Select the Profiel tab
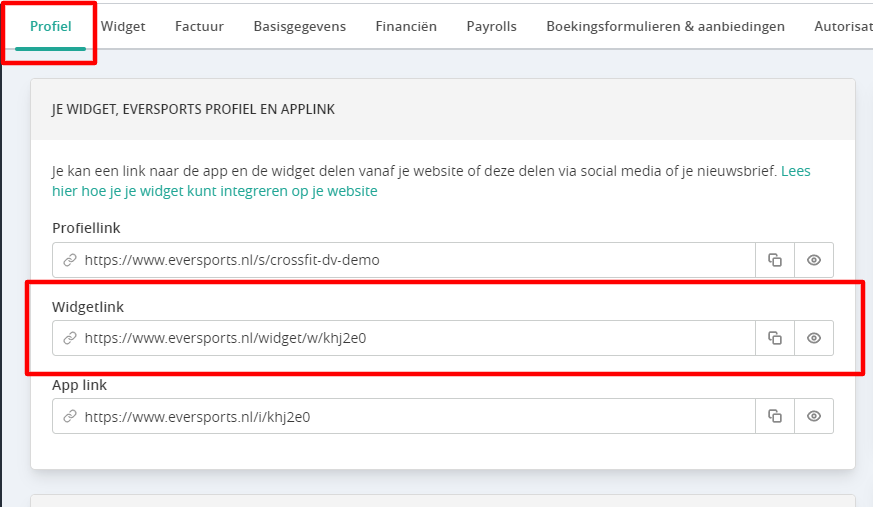 click(51, 26)
